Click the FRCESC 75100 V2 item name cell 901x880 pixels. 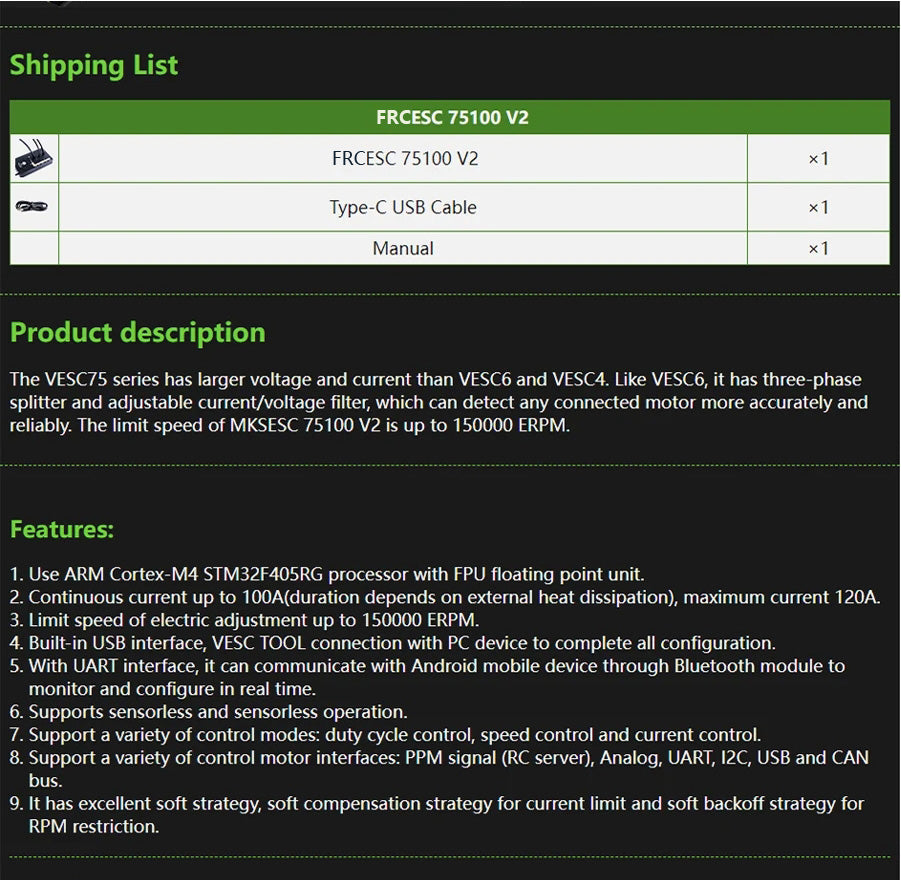coord(405,158)
